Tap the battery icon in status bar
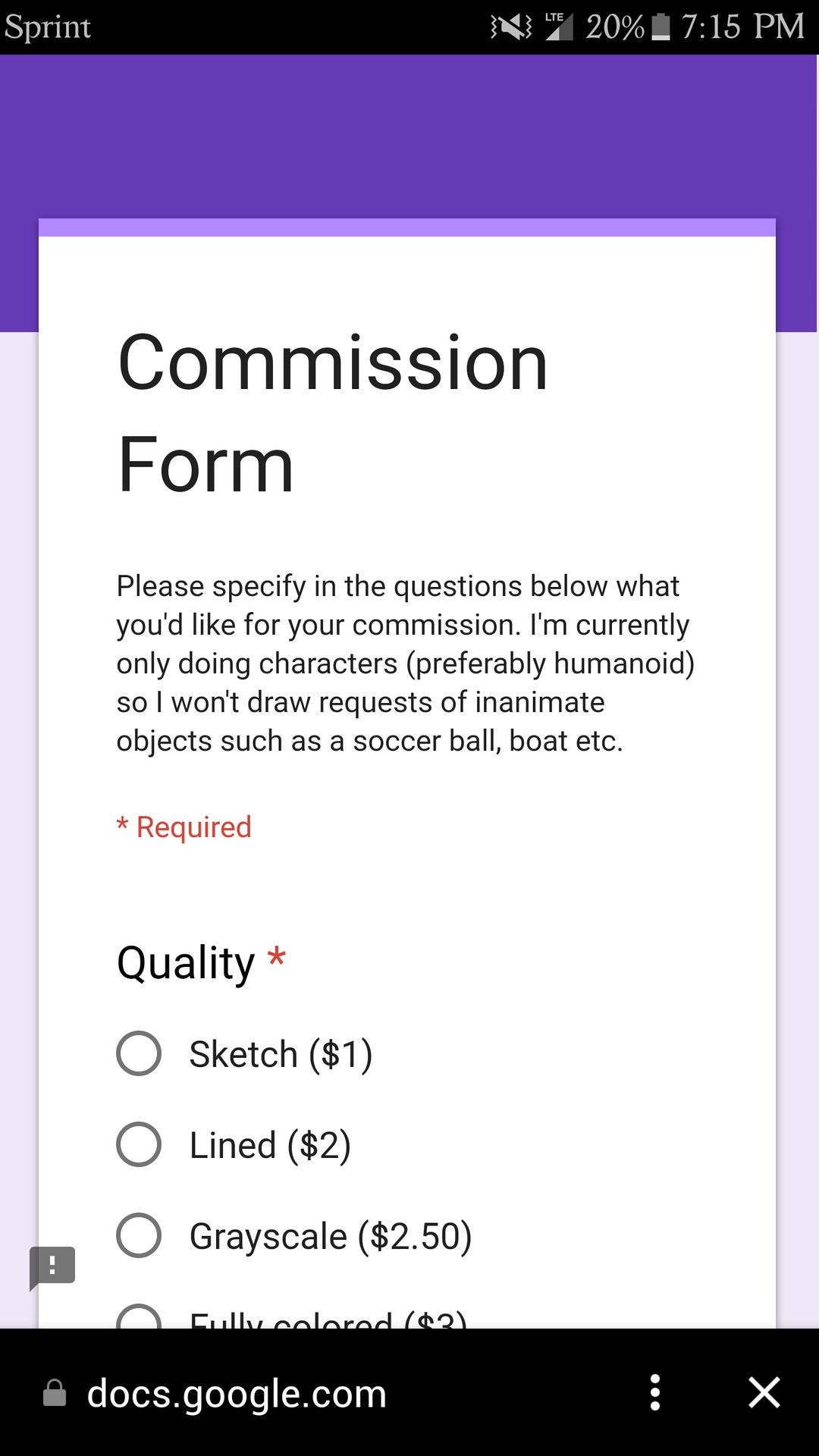 click(x=661, y=27)
